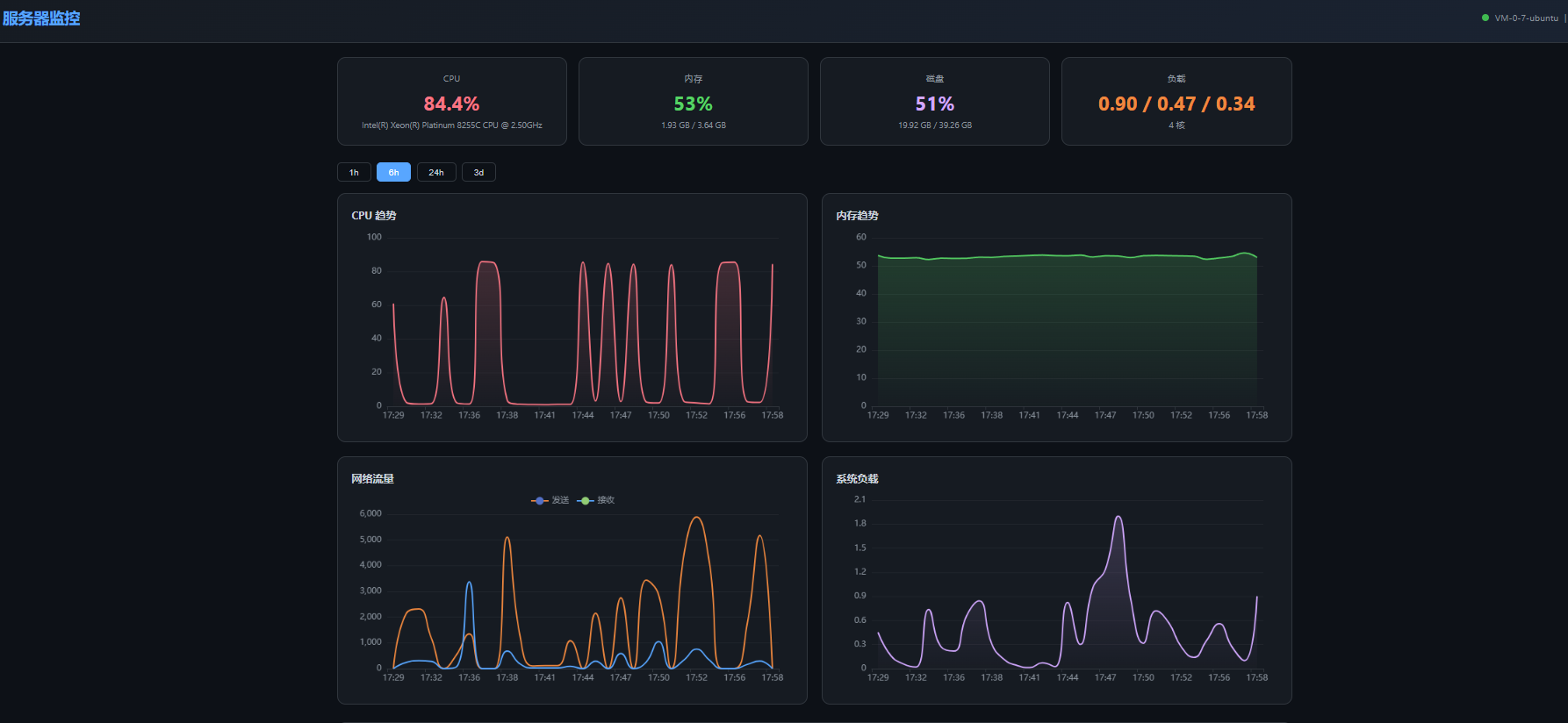1568x723 pixels.
Task: Open the 磁盘 51% stat card
Action: [935, 101]
